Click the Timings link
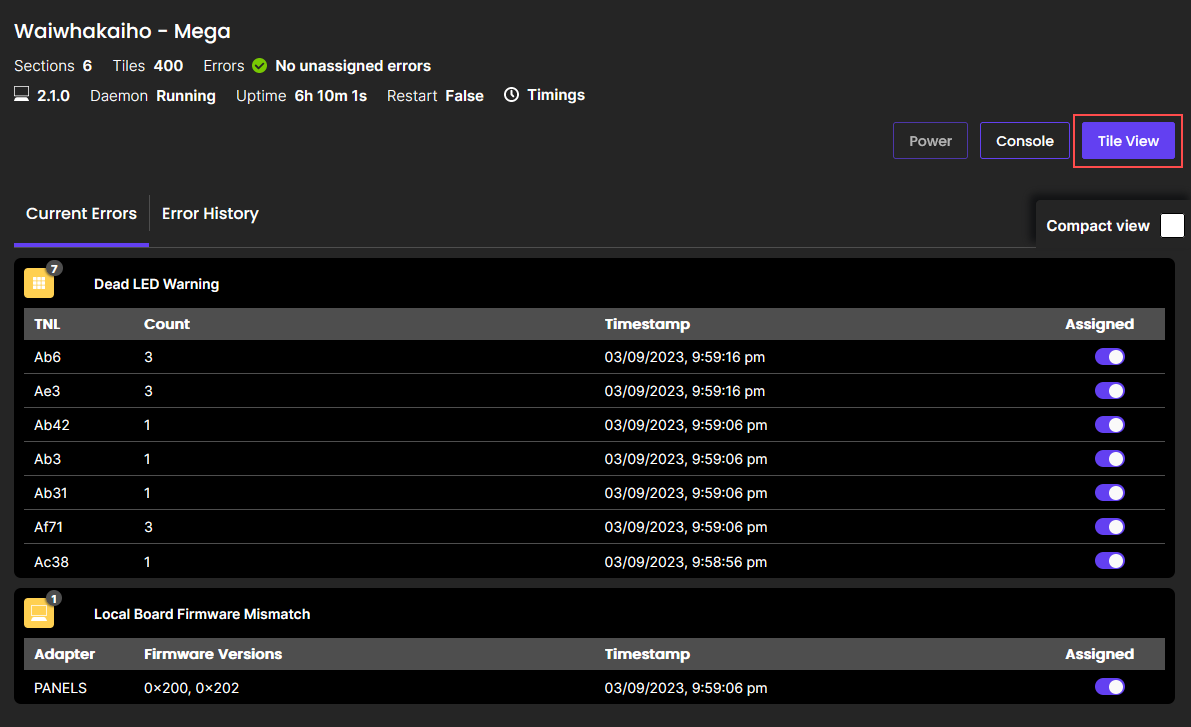The image size is (1191, 727). click(555, 95)
